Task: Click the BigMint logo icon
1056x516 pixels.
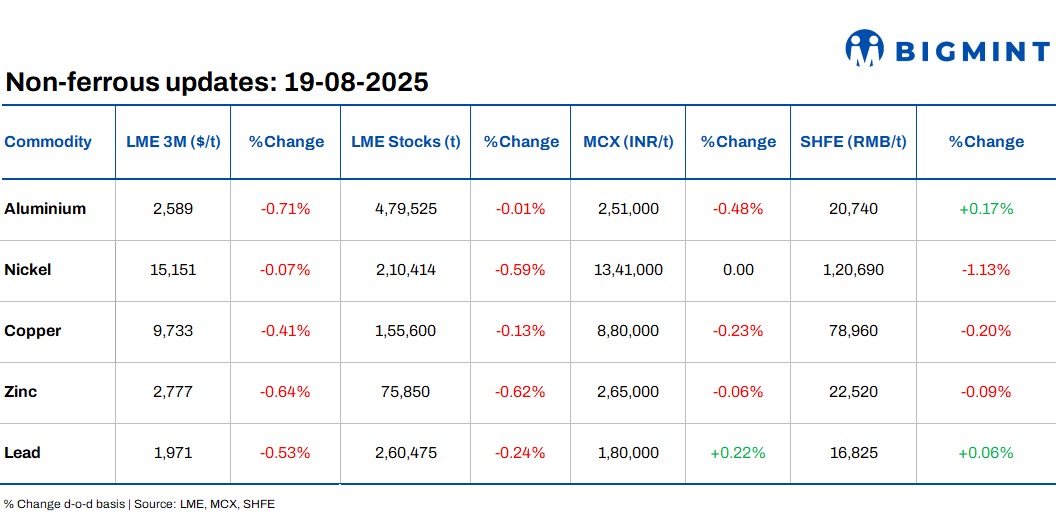Action: pyautogui.click(x=865, y=48)
